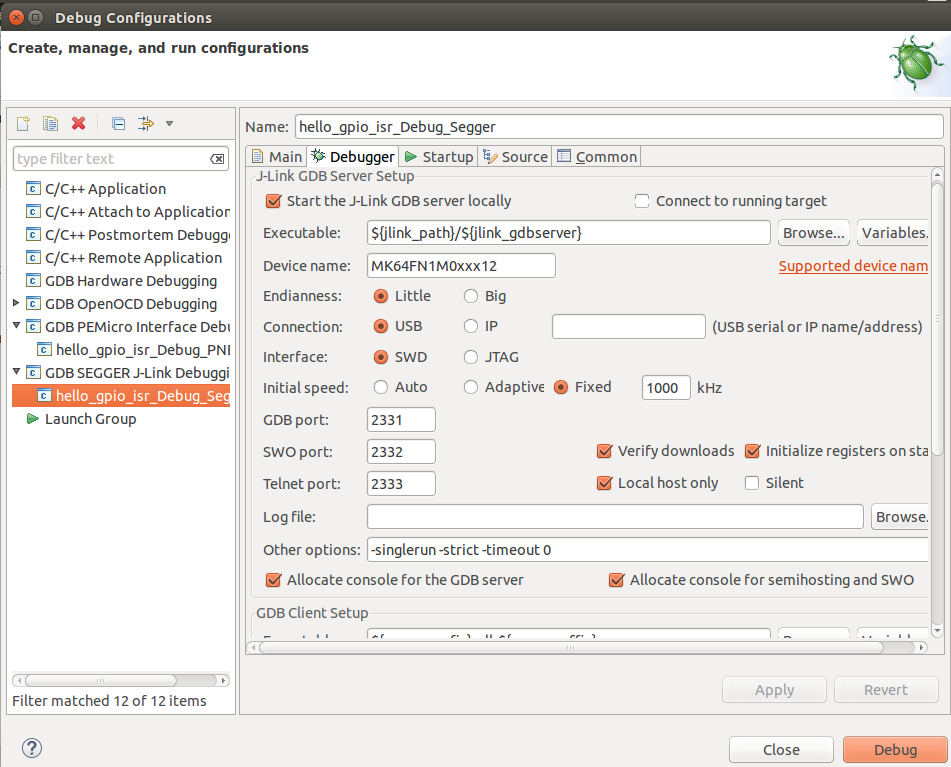Open the filter dropdown arrow in the toolbar
951x767 pixels.
point(170,124)
